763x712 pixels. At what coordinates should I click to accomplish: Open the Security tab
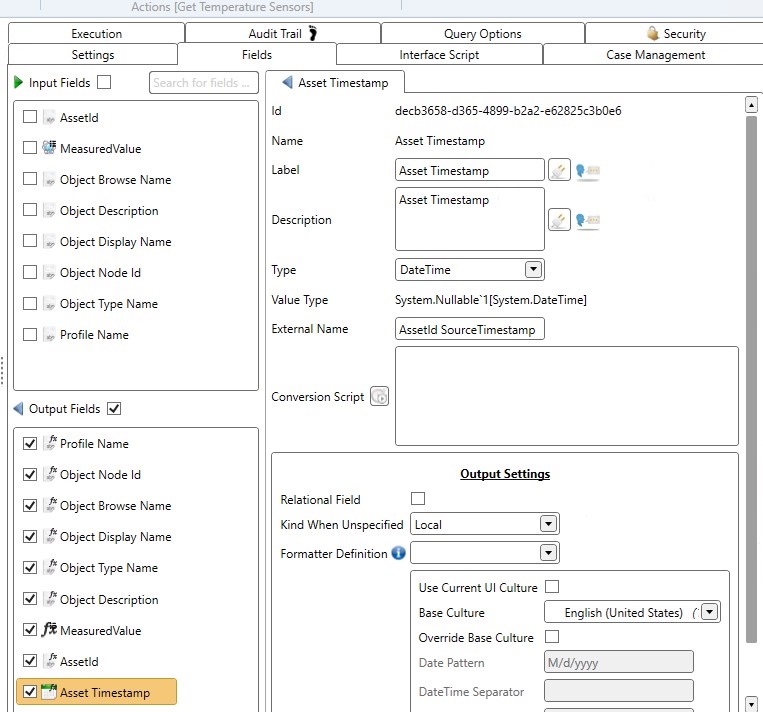(676, 34)
